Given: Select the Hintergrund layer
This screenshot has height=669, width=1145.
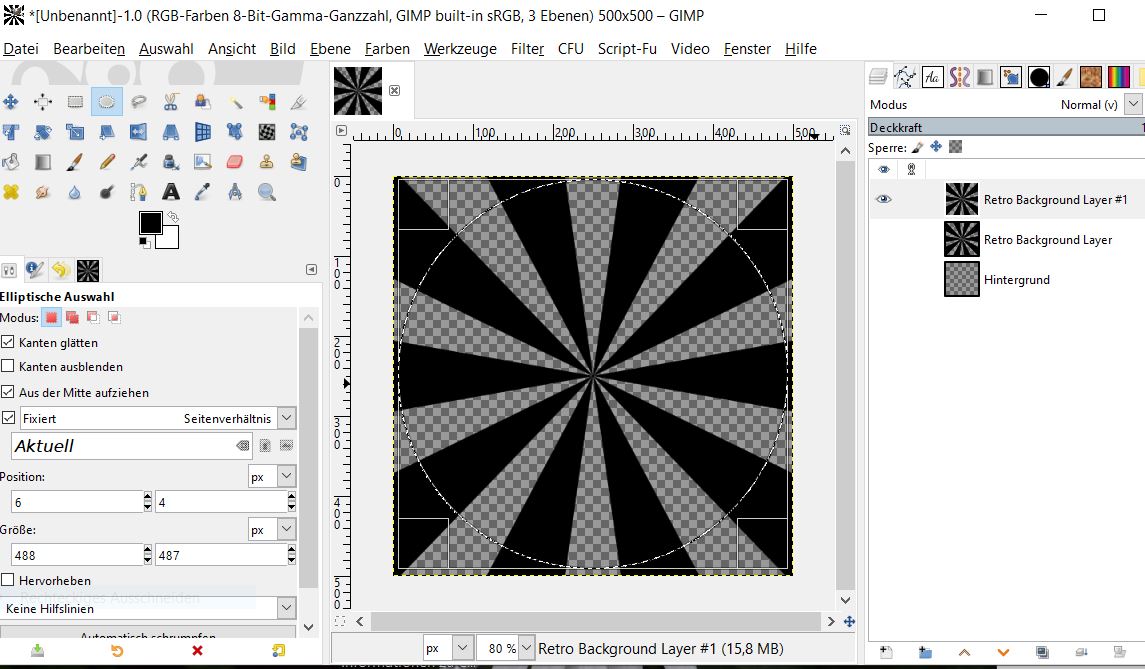Looking at the screenshot, I should (1016, 280).
